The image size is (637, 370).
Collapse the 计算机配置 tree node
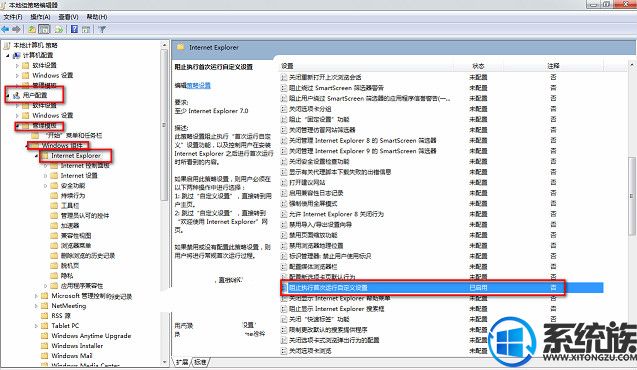(8, 55)
